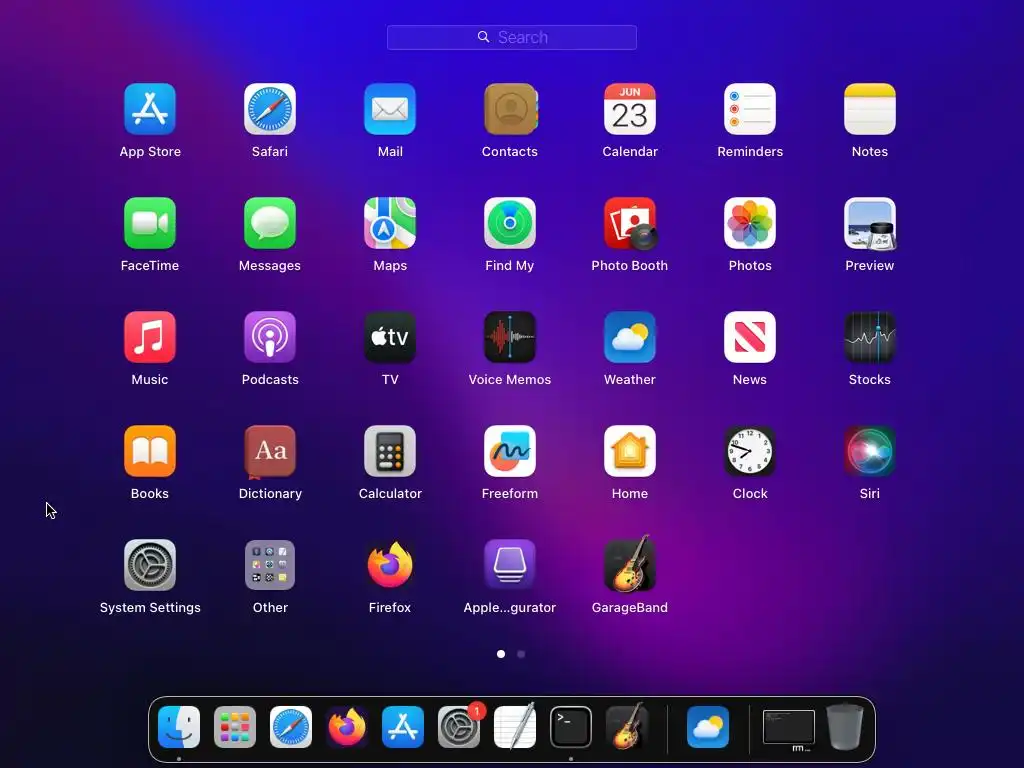This screenshot has width=1024, height=768.
Task: Open GarageBand from the Dock
Action: tap(627, 726)
